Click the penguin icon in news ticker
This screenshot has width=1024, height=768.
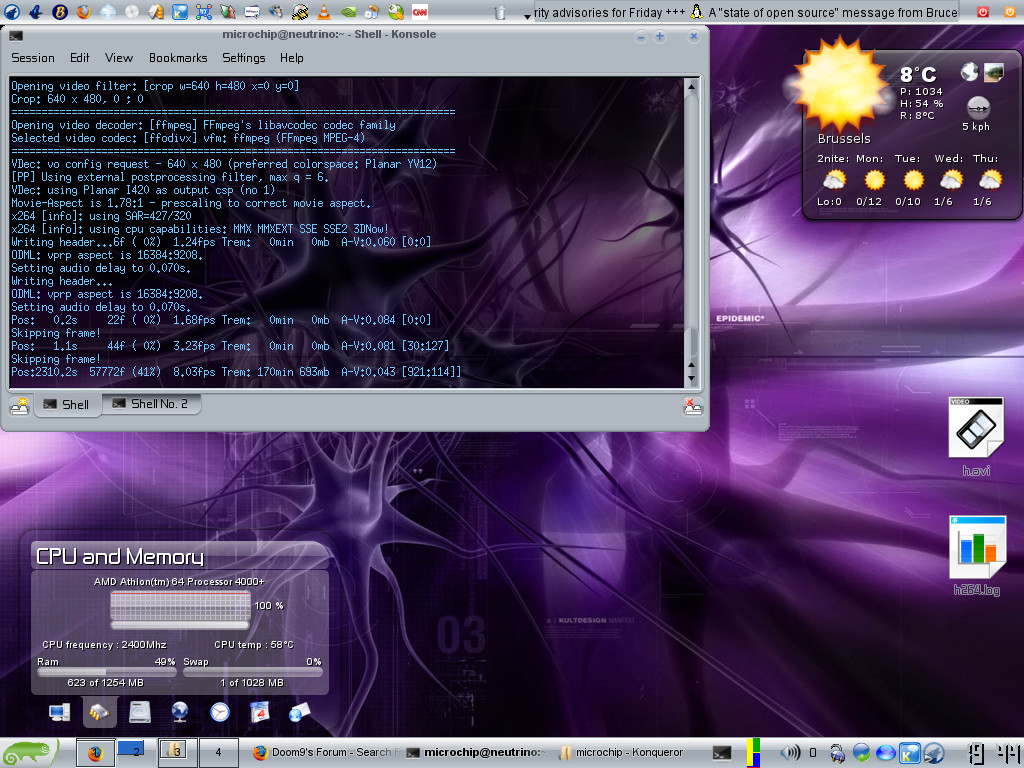pos(697,12)
